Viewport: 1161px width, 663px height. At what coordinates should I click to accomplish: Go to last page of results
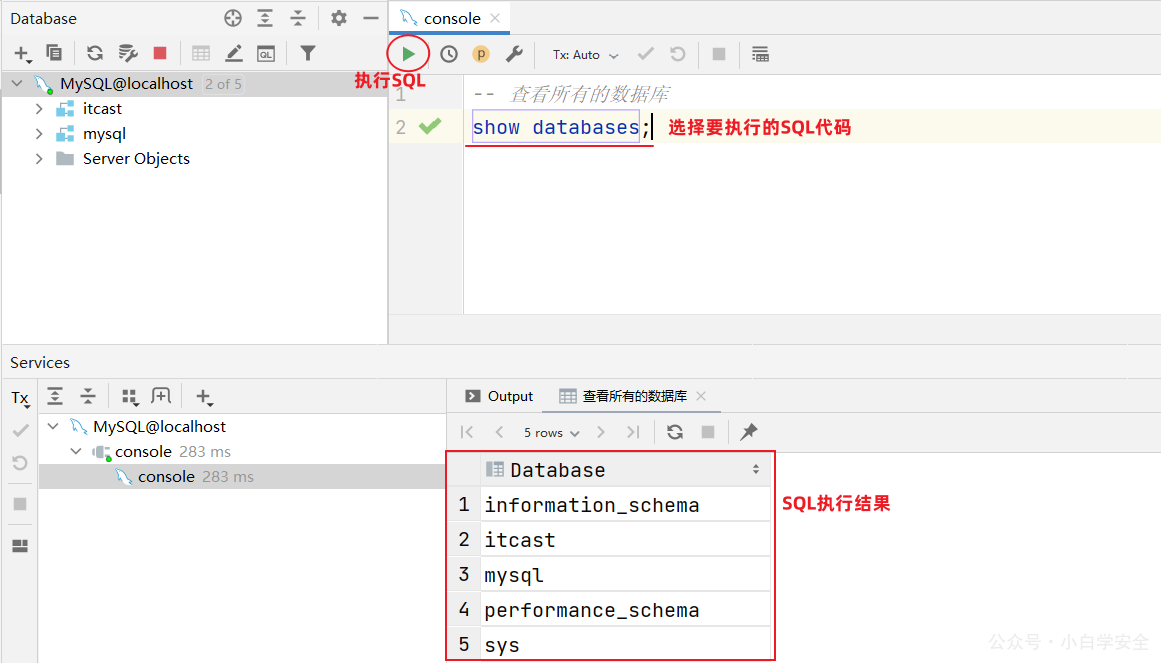pyautogui.click(x=633, y=432)
